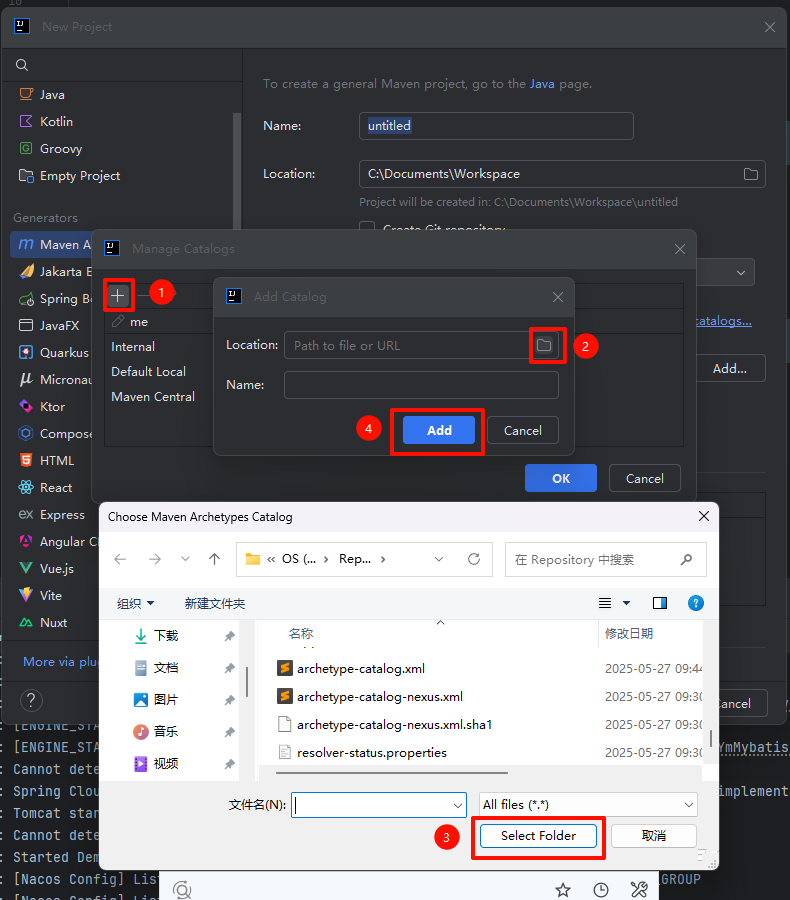
Task: Click Cancel in Add Catalog dialog
Action: pyautogui.click(x=522, y=430)
